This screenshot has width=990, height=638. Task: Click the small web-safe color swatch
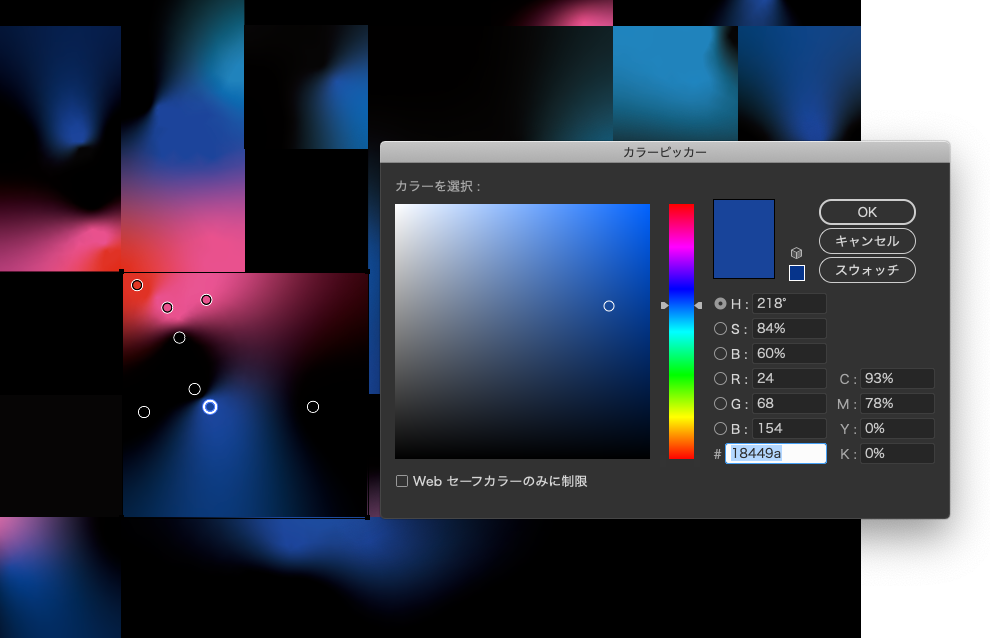click(x=797, y=273)
